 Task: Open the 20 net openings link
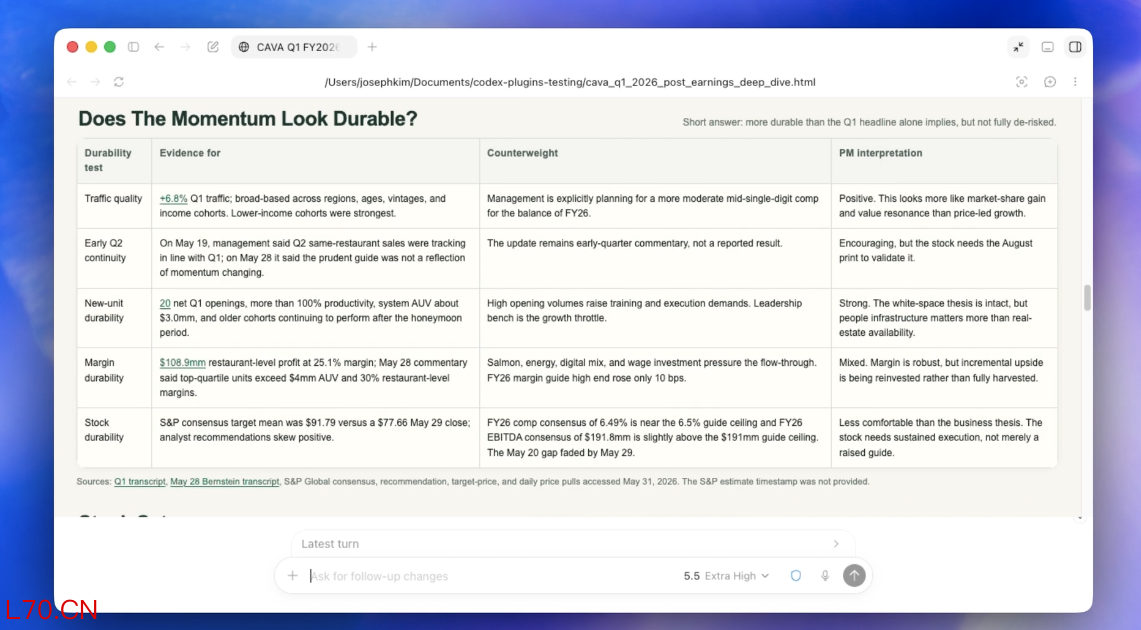click(x=165, y=303)
